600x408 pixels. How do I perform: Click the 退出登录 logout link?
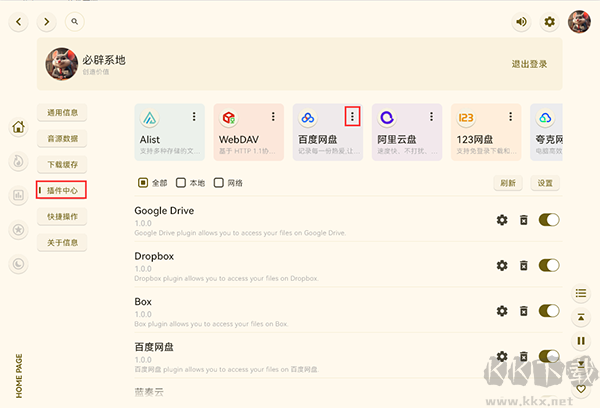[529, 64]
